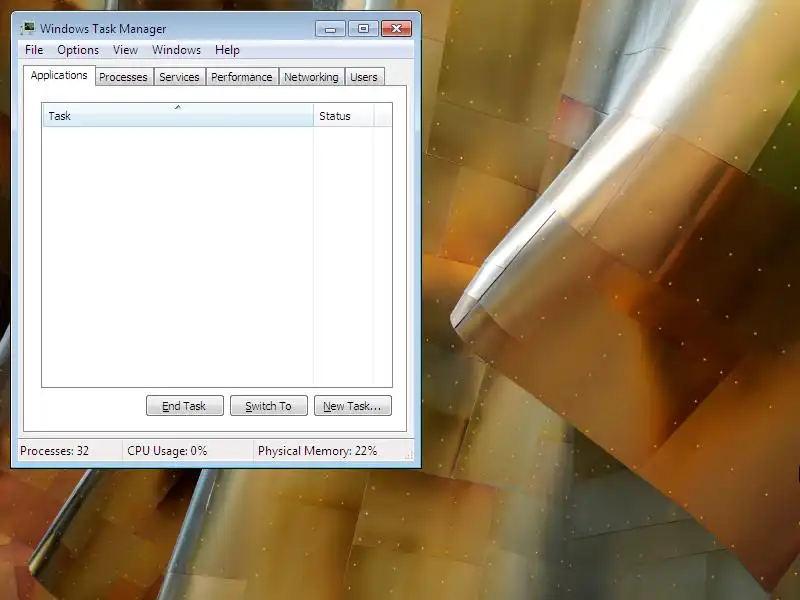Click the Switch To button
Screen dimensions: 800x600
click(x=269, y=406)
